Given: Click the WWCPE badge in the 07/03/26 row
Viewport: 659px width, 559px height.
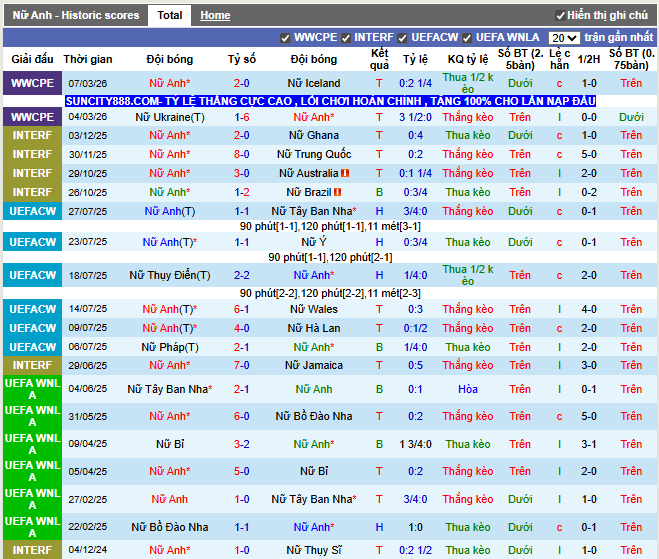Looking at the screenshot, I should 32,83.
